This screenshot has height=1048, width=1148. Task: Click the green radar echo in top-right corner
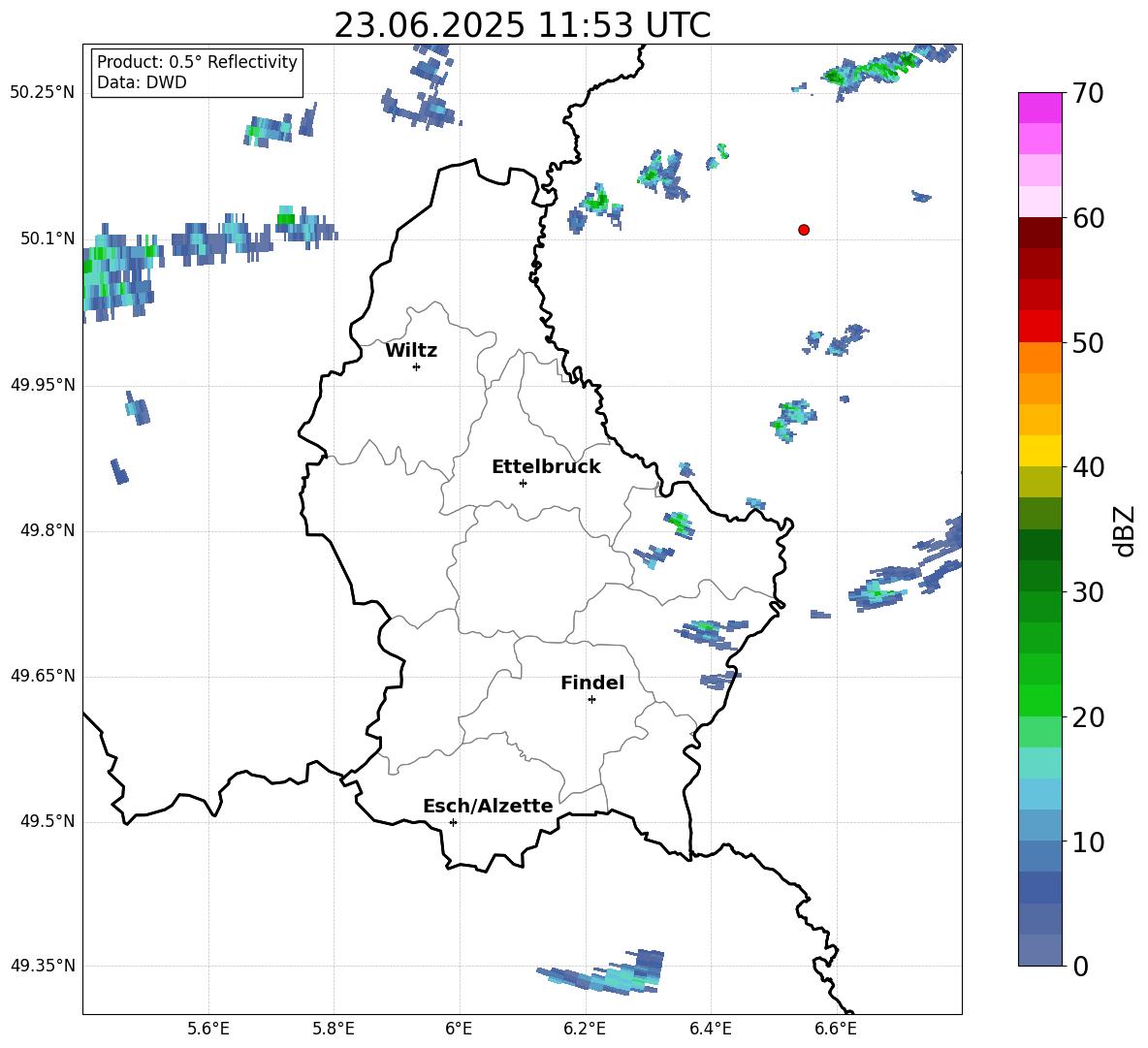(x=875, y=70)
